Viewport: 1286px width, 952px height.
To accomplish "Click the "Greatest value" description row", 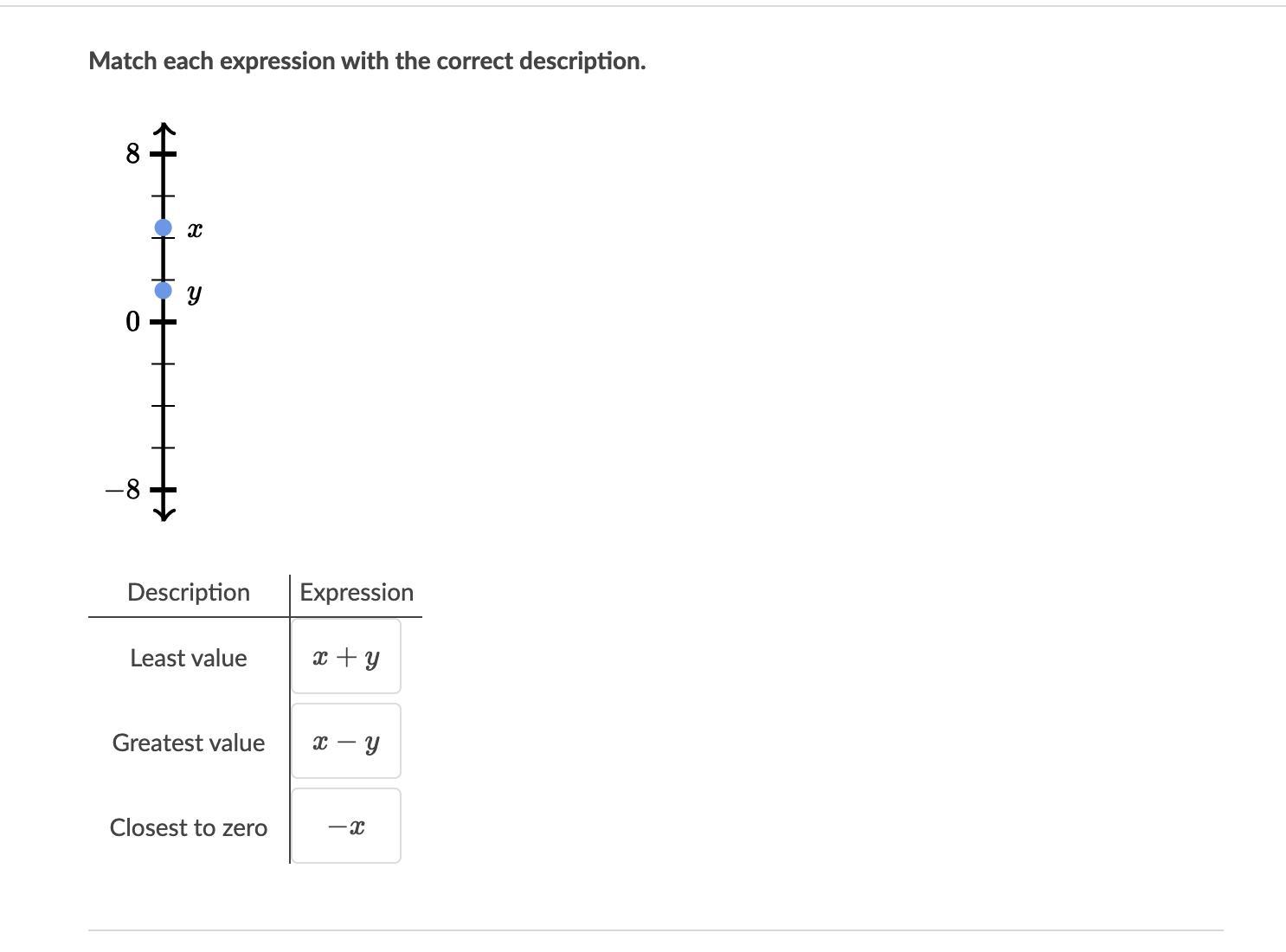I will coord(189,743).
